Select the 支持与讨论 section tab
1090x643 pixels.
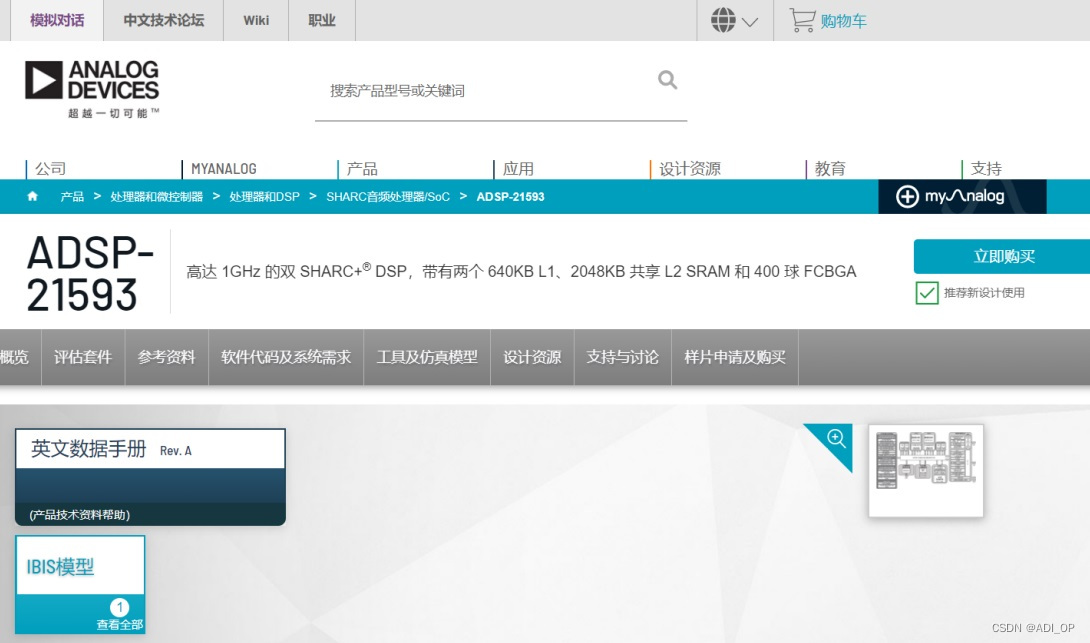[x=622, y=357]
